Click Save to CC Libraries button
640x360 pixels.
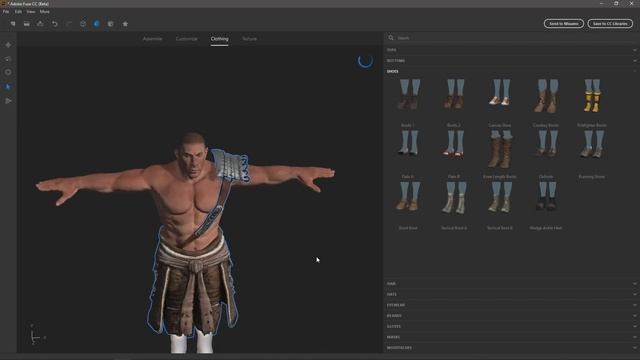610,24
